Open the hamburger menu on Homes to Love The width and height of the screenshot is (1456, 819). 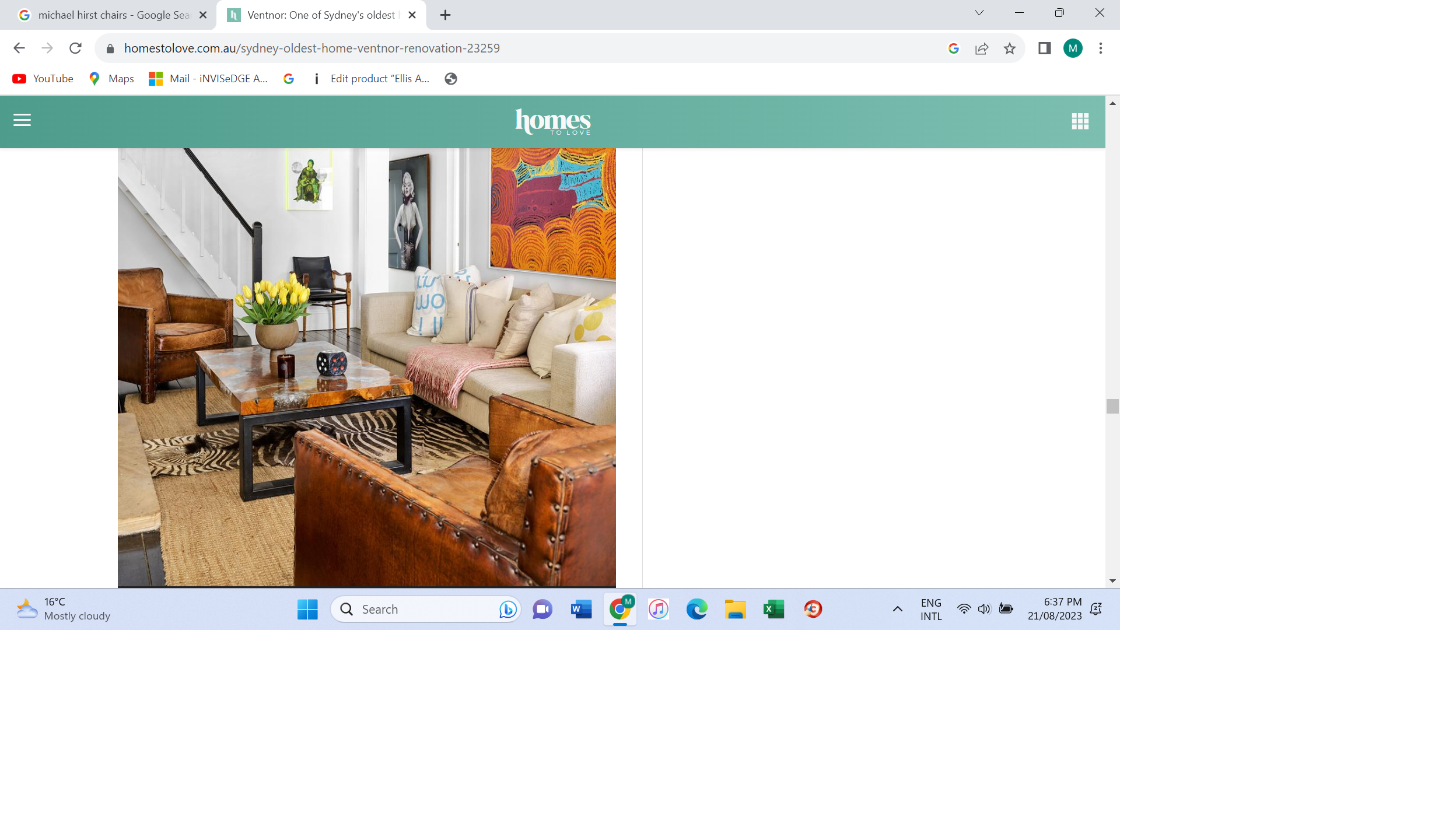(22, 120)
